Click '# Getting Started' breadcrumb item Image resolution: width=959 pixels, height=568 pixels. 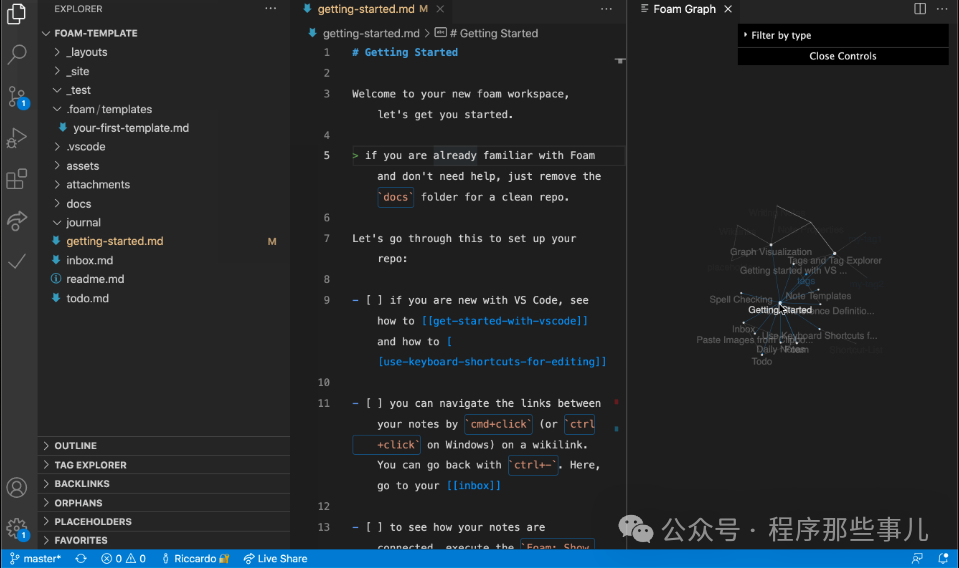point(493,34)
